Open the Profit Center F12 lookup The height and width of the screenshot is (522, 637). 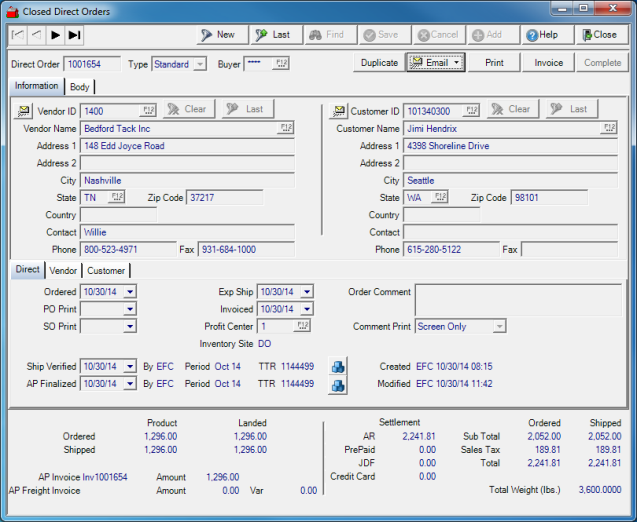pyautogui.click(x=302, y=326)
